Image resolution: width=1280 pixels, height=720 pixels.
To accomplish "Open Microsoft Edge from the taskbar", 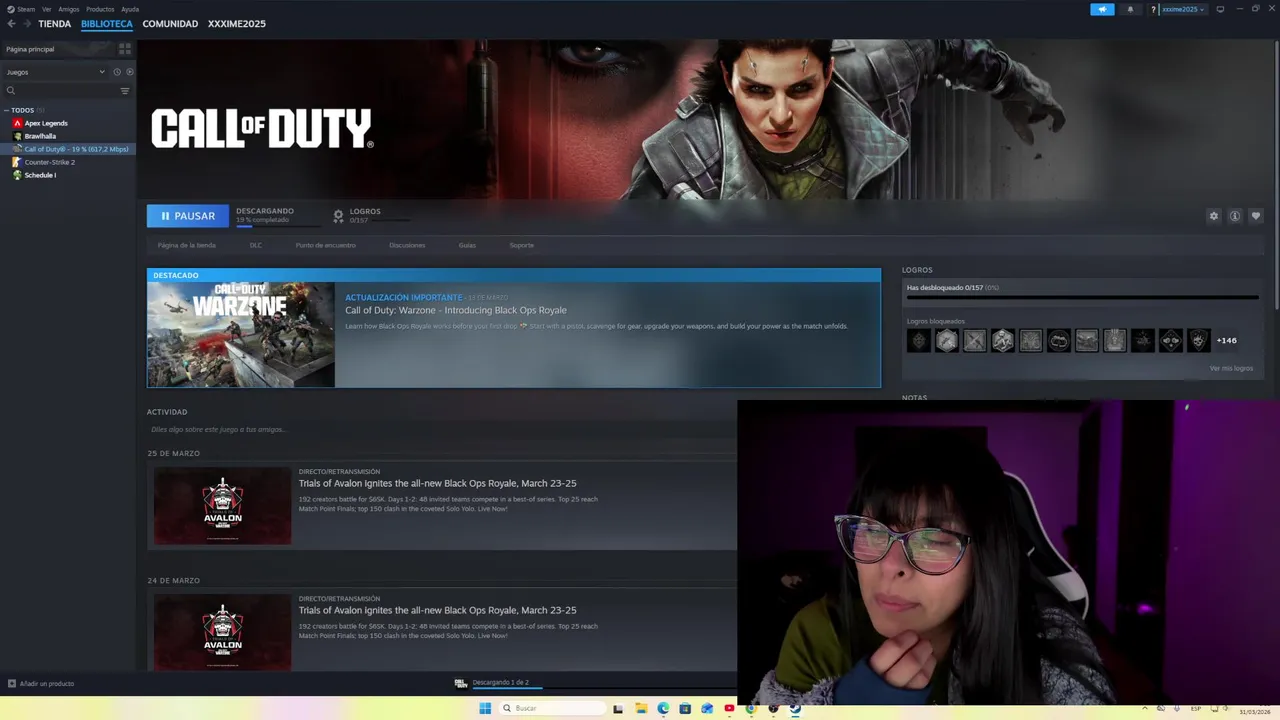I will 663,708.
